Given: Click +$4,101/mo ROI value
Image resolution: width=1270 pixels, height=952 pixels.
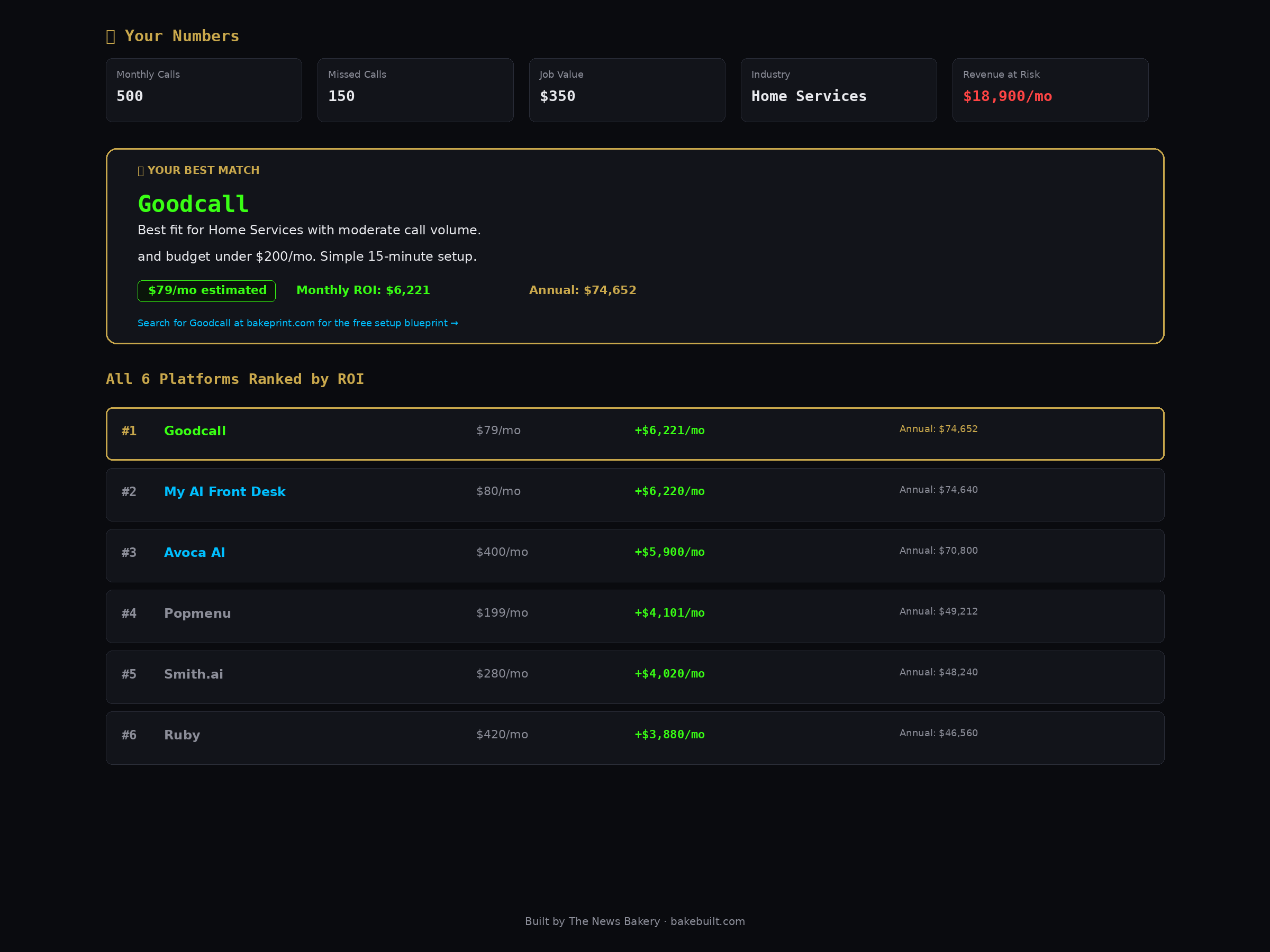Looking at the screenshot, I should click(669, 613).
